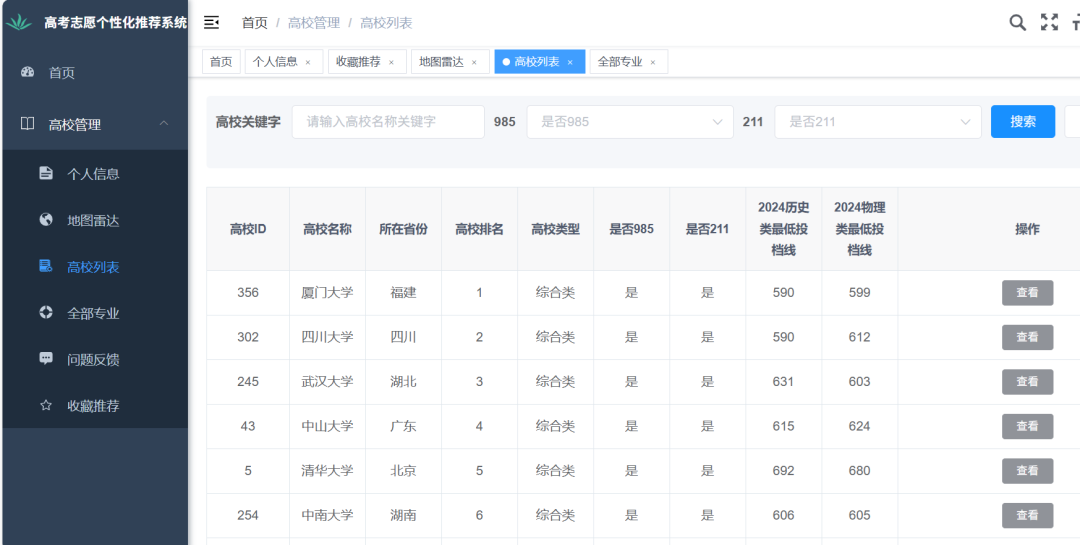Click the 2024物理类最低投档线 header
1080x545 pixels.
pyautogui.click(x=860, y=229)
